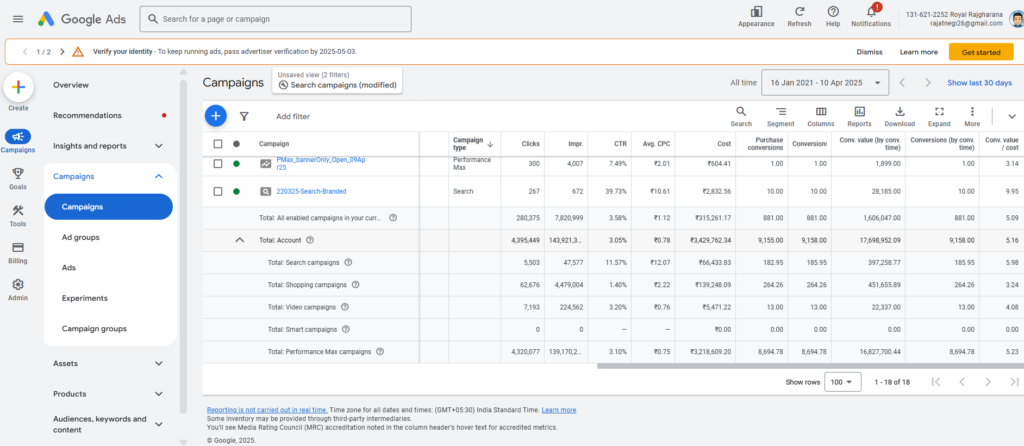The height and width of the screenshot is (446, 1024).
Task: Click Reporting is not carried out in real time link
Action: click(267, 410)
